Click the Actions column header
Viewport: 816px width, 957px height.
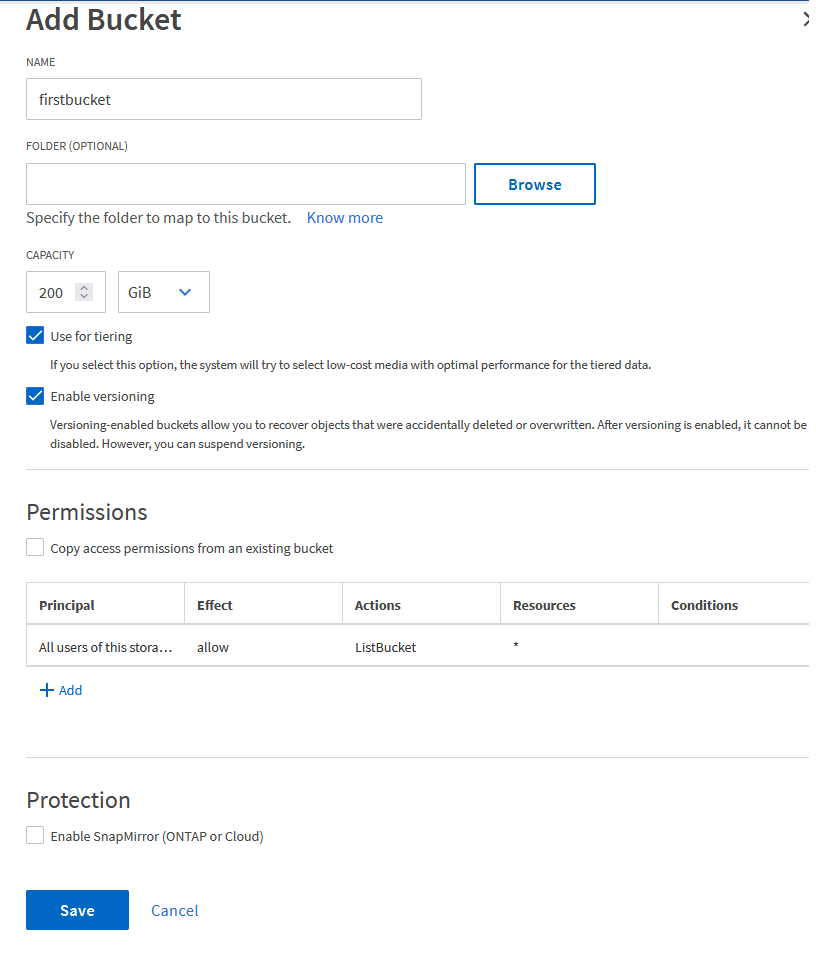coord(422,605)
